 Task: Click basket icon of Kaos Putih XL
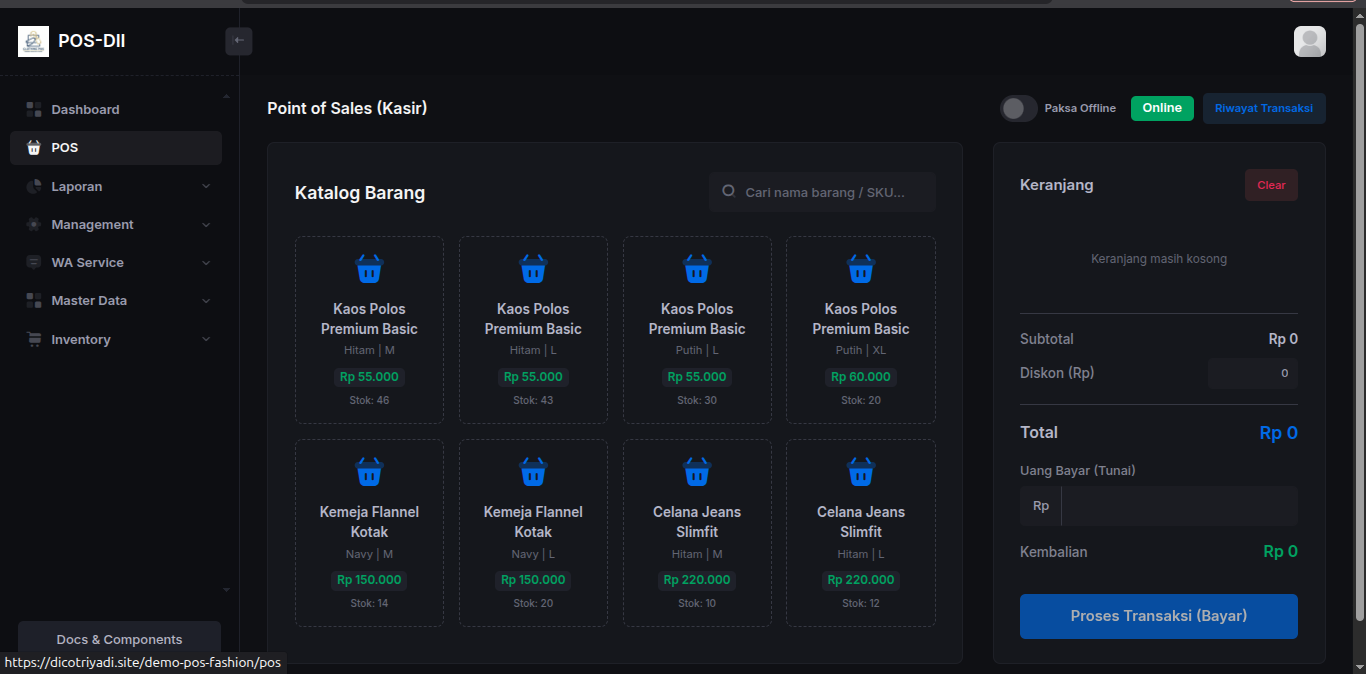click(861, 269)
